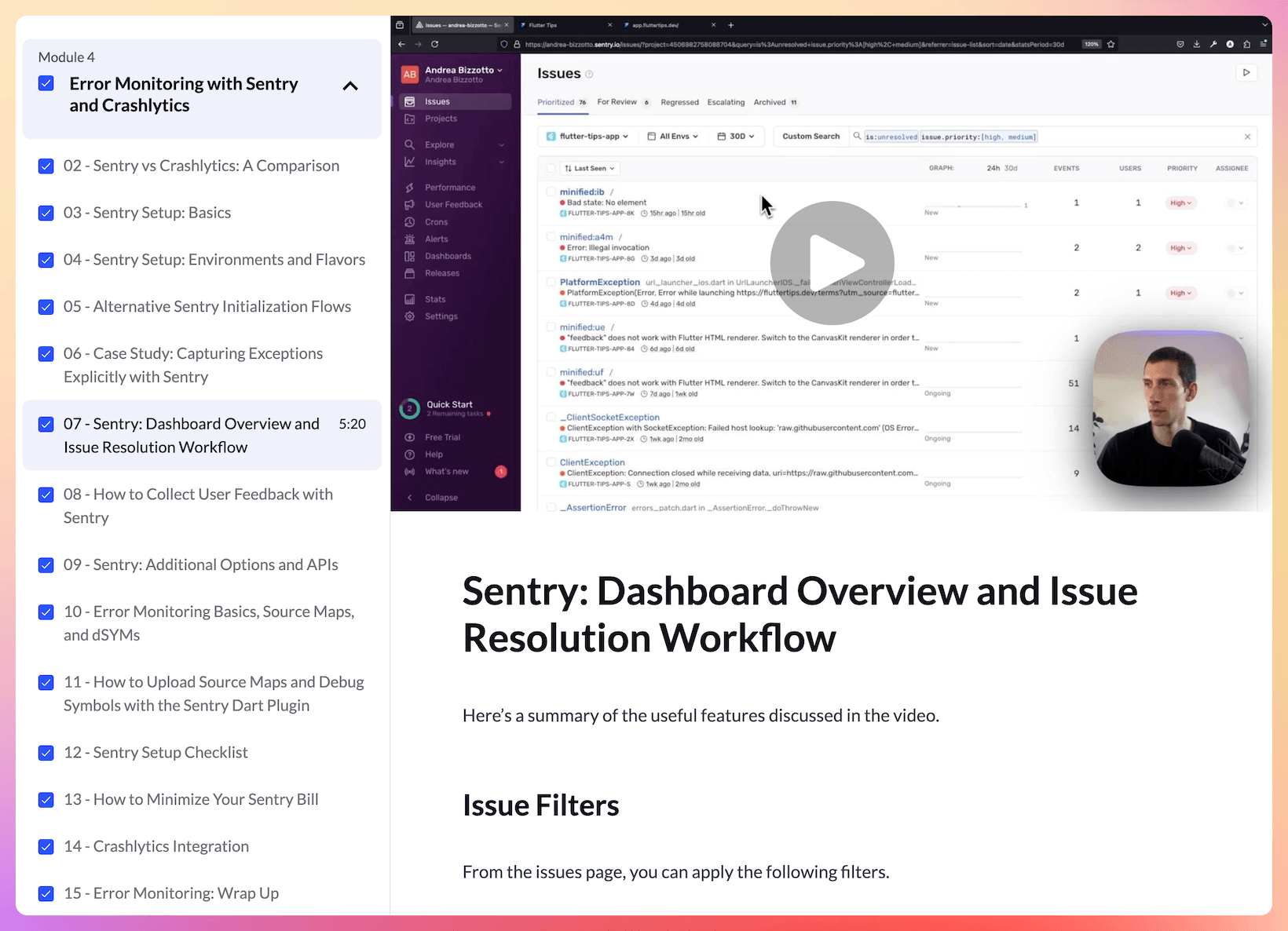The width and height of the screenshot is (1288, 931).
Task: Open Sentry Settings from the sidebar
Action: [x=410, y=316]
